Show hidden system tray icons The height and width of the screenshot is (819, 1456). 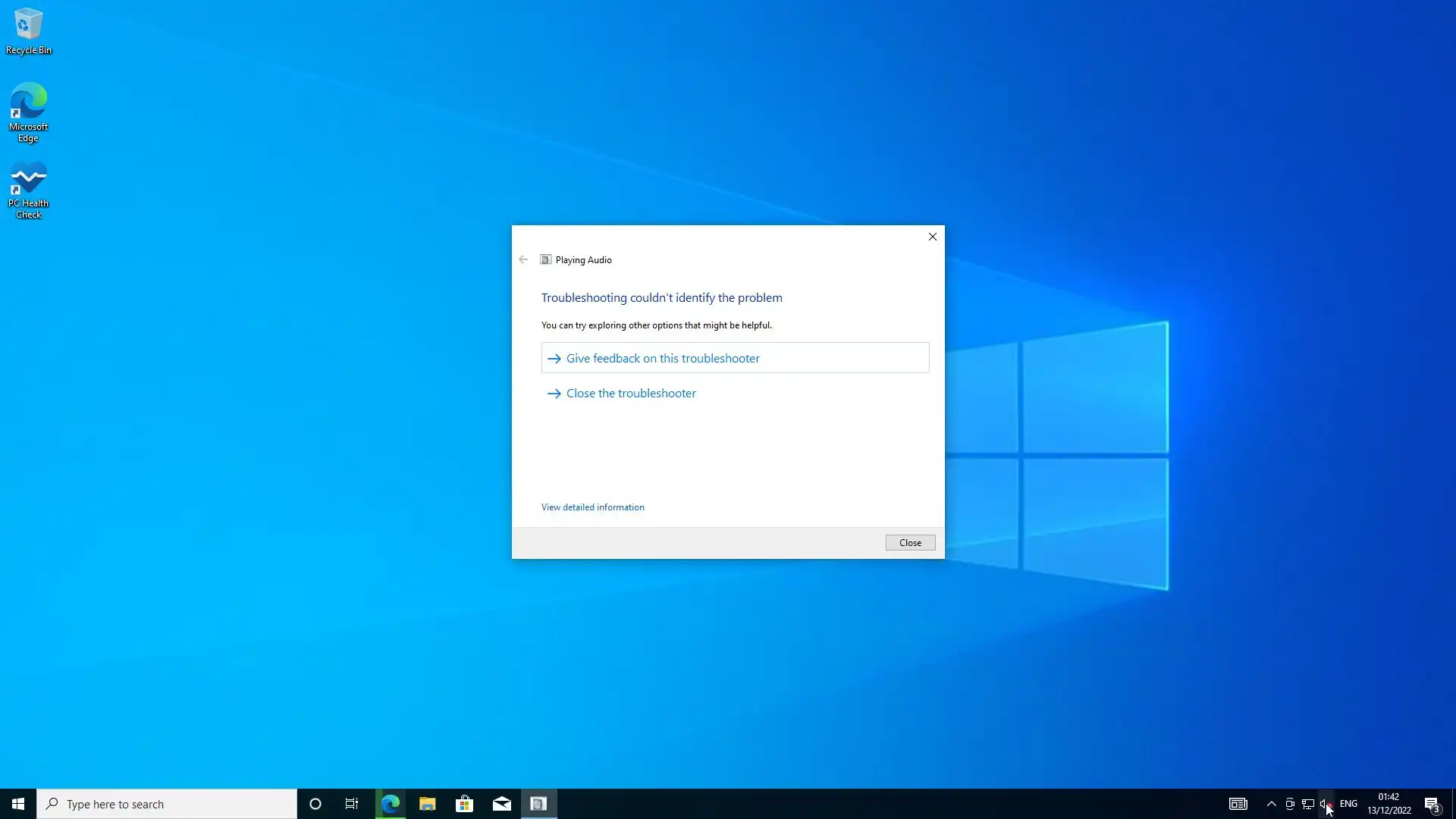click(x=1271, y=804)
